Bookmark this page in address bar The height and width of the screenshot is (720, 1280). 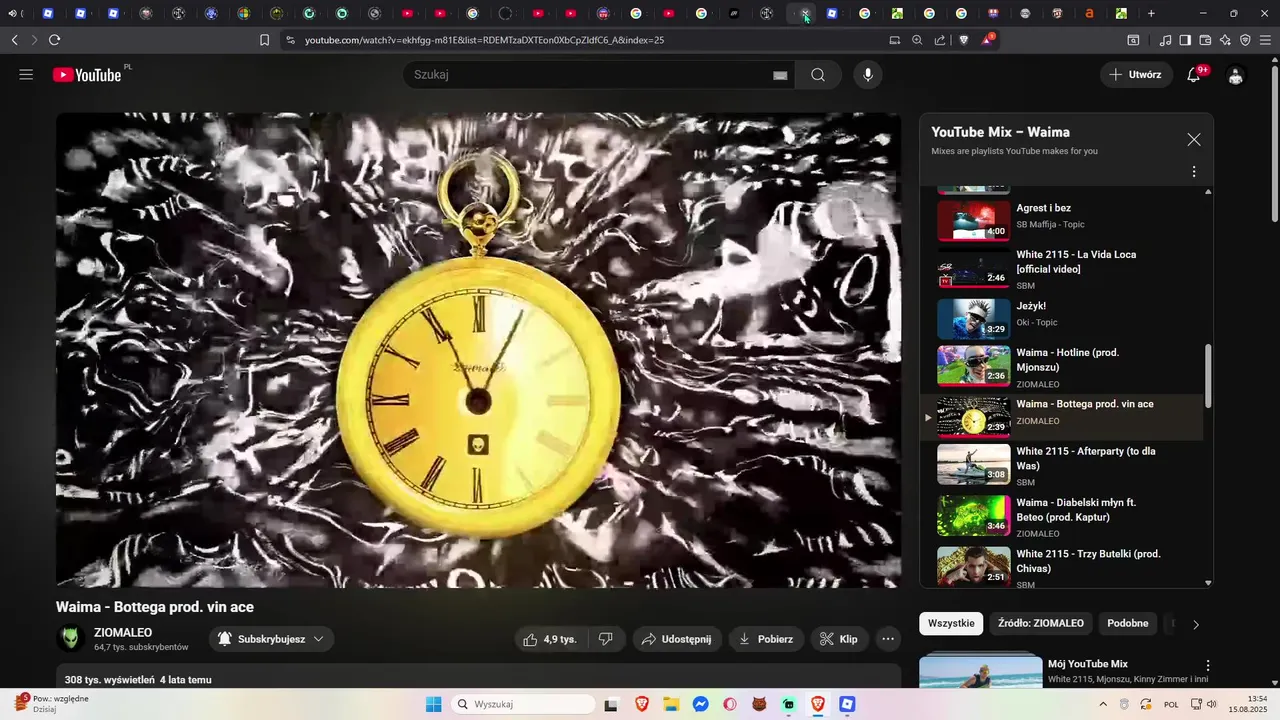(265, 40)
